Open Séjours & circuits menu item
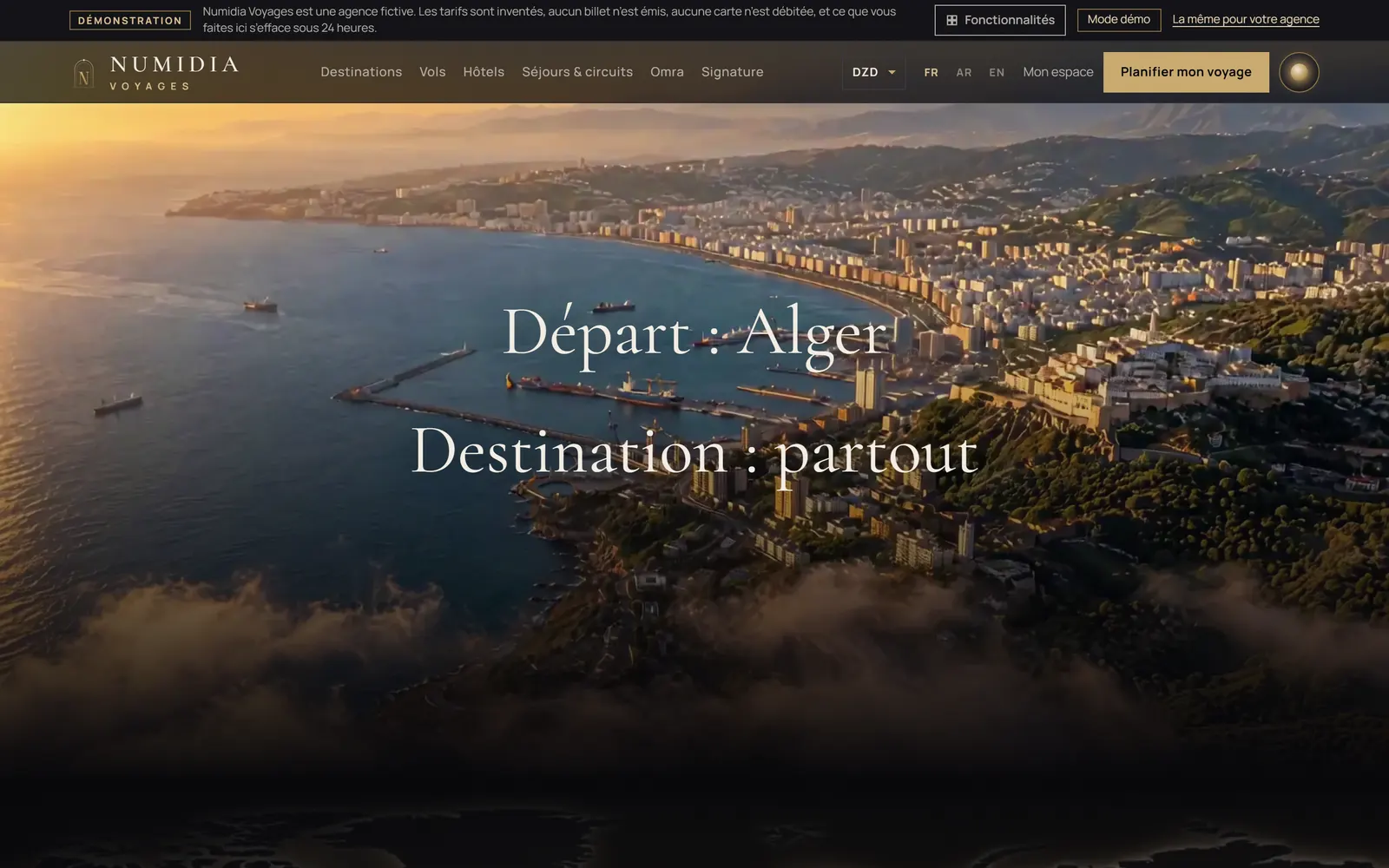Screen dimensions: 1389x868 click(x=577, y=72)
